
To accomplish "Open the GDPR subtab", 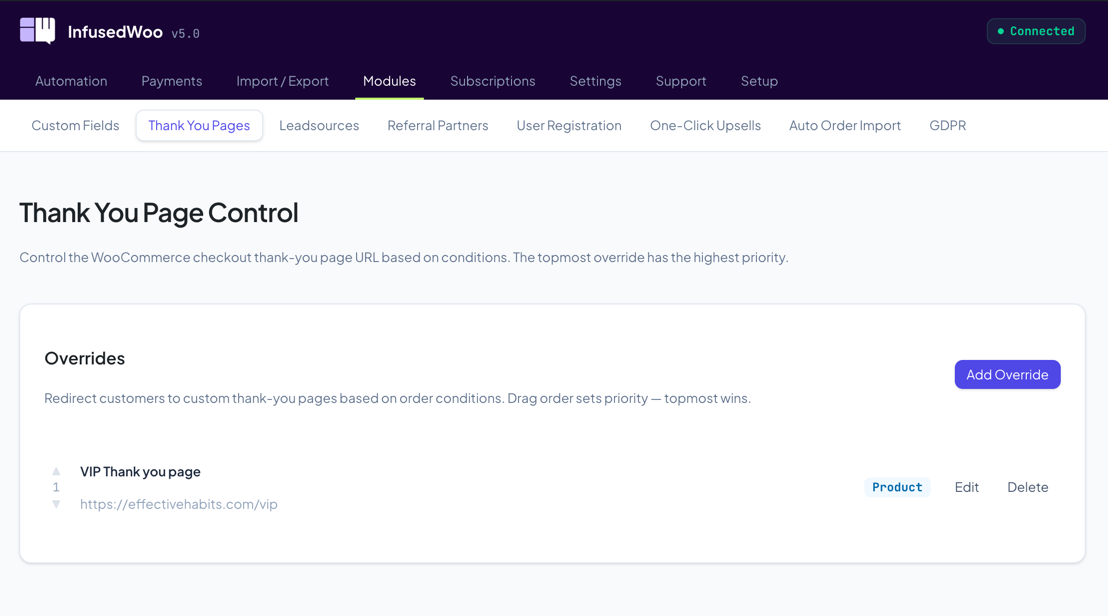I will (947, 125).
